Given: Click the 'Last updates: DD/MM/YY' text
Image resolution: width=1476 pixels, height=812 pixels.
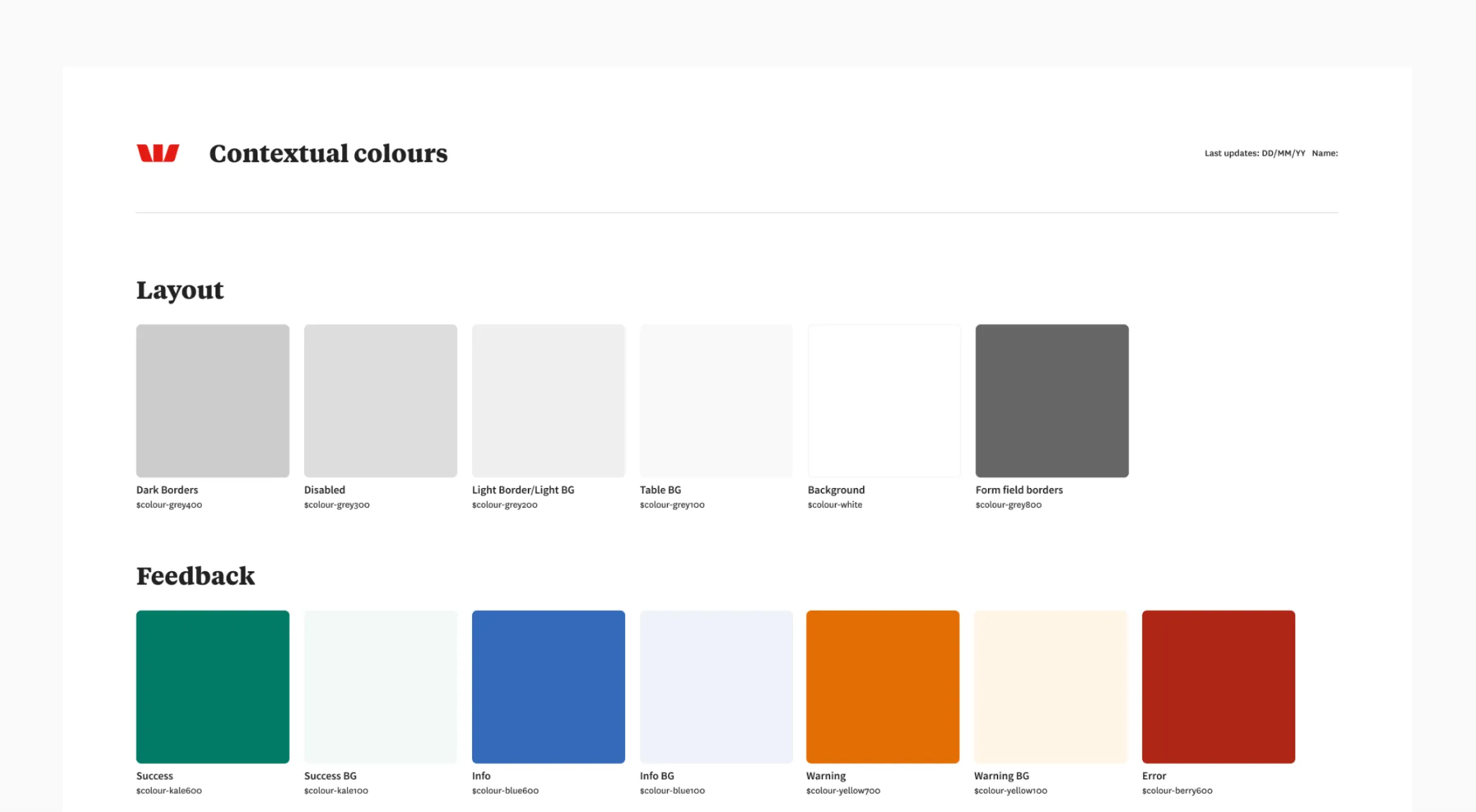Looking at the screenshot, I should (1255, 153).
